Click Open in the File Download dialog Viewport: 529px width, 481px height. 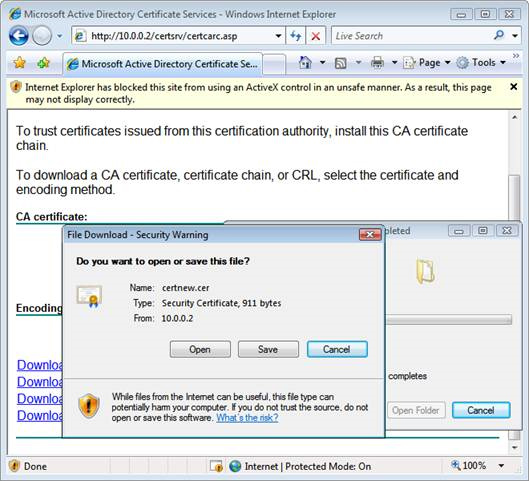pos(200,349)
